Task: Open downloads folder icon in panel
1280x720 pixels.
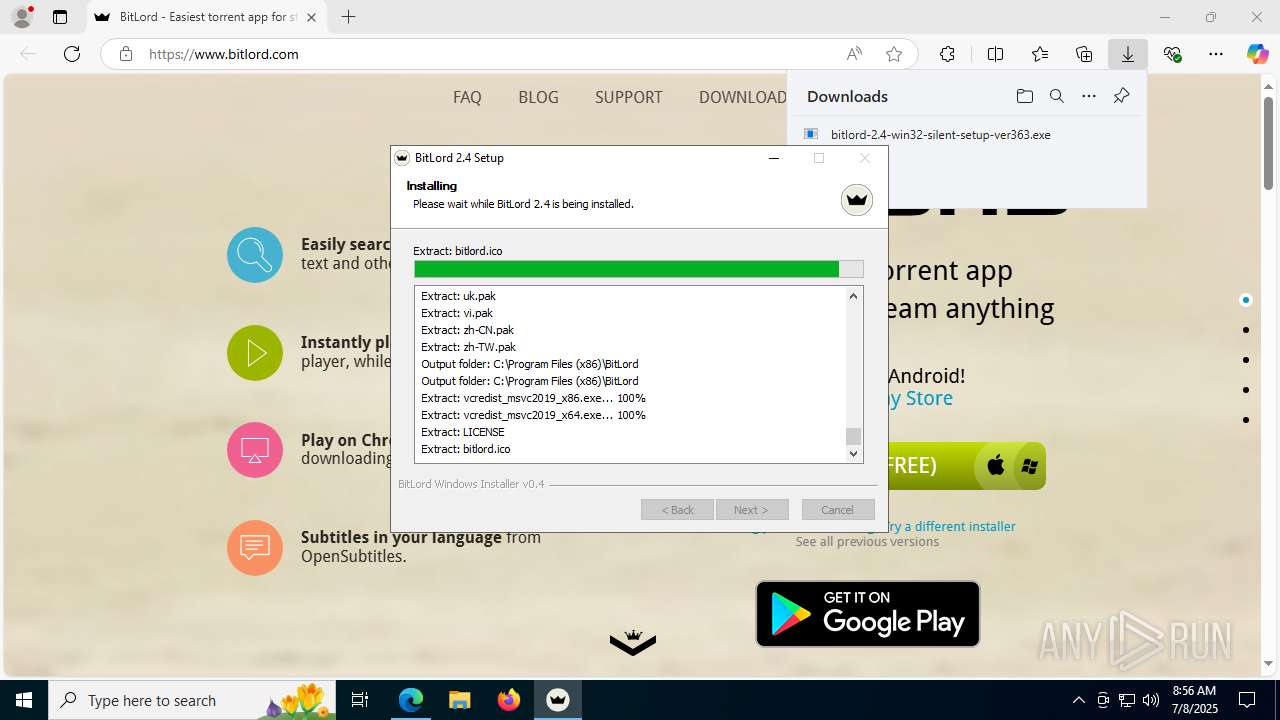Action: (x=1025, y=96)
